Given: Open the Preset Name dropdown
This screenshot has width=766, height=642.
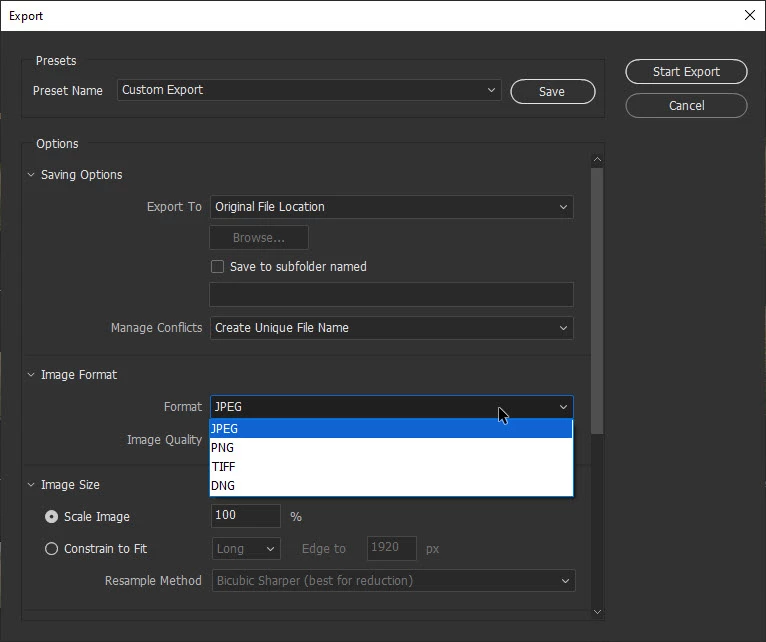Looking at the screenshot, I should 309,90.
